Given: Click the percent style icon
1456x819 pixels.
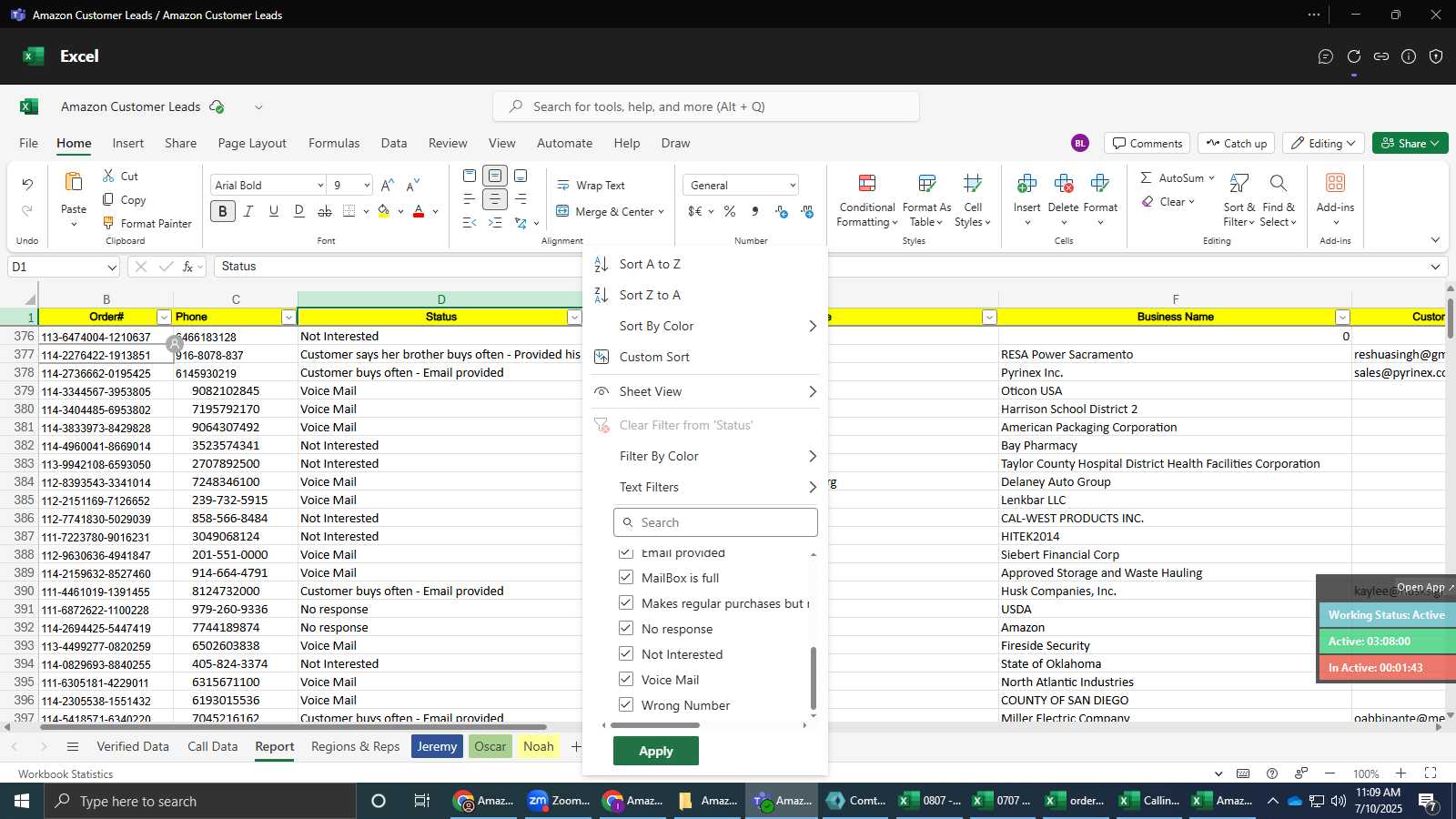Looking at the screenshot, I should point(730,211).
